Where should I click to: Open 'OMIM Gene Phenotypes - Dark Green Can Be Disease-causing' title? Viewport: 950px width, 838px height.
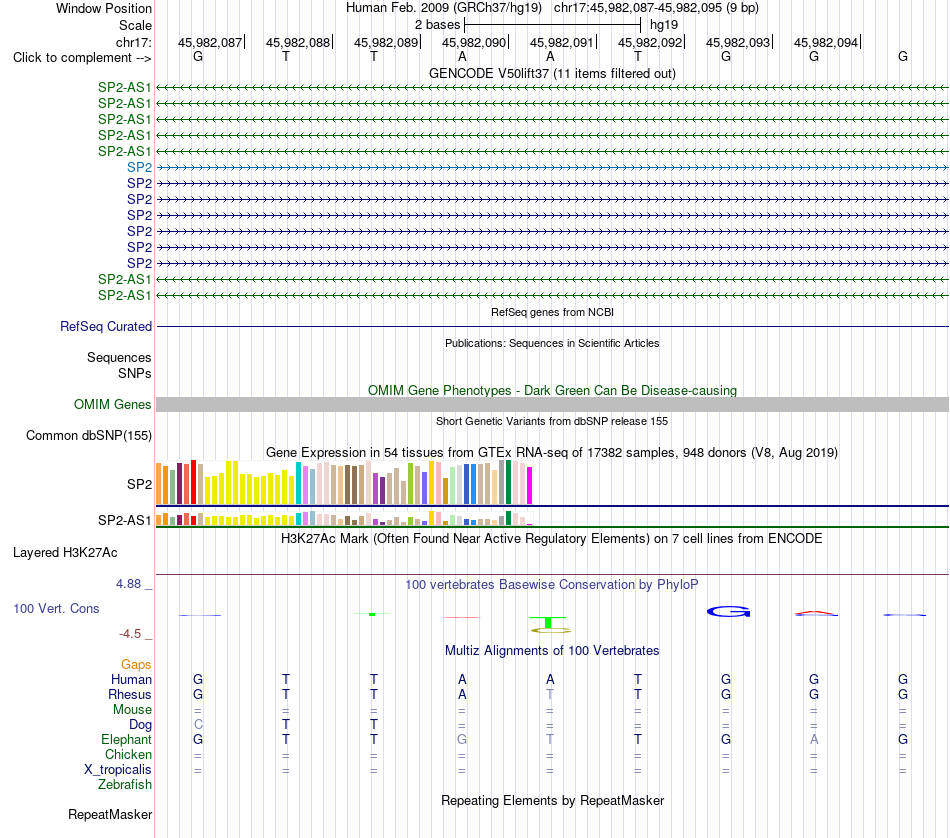tap(552, 390)
